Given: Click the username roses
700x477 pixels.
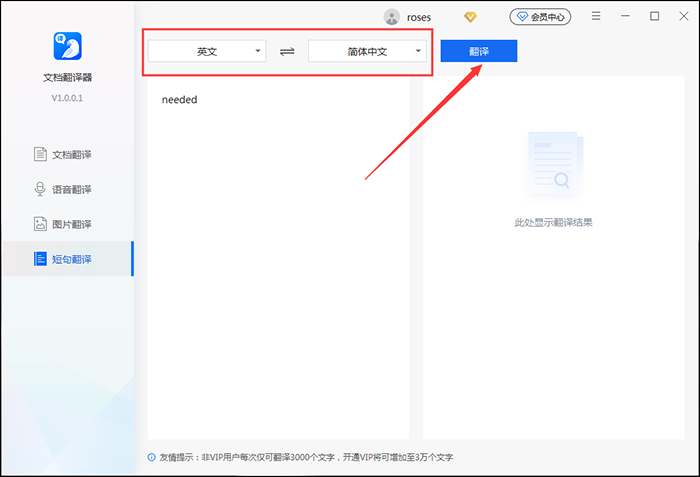Looking at the screenshot, I should pyautogui.click(x=419, y=17).
